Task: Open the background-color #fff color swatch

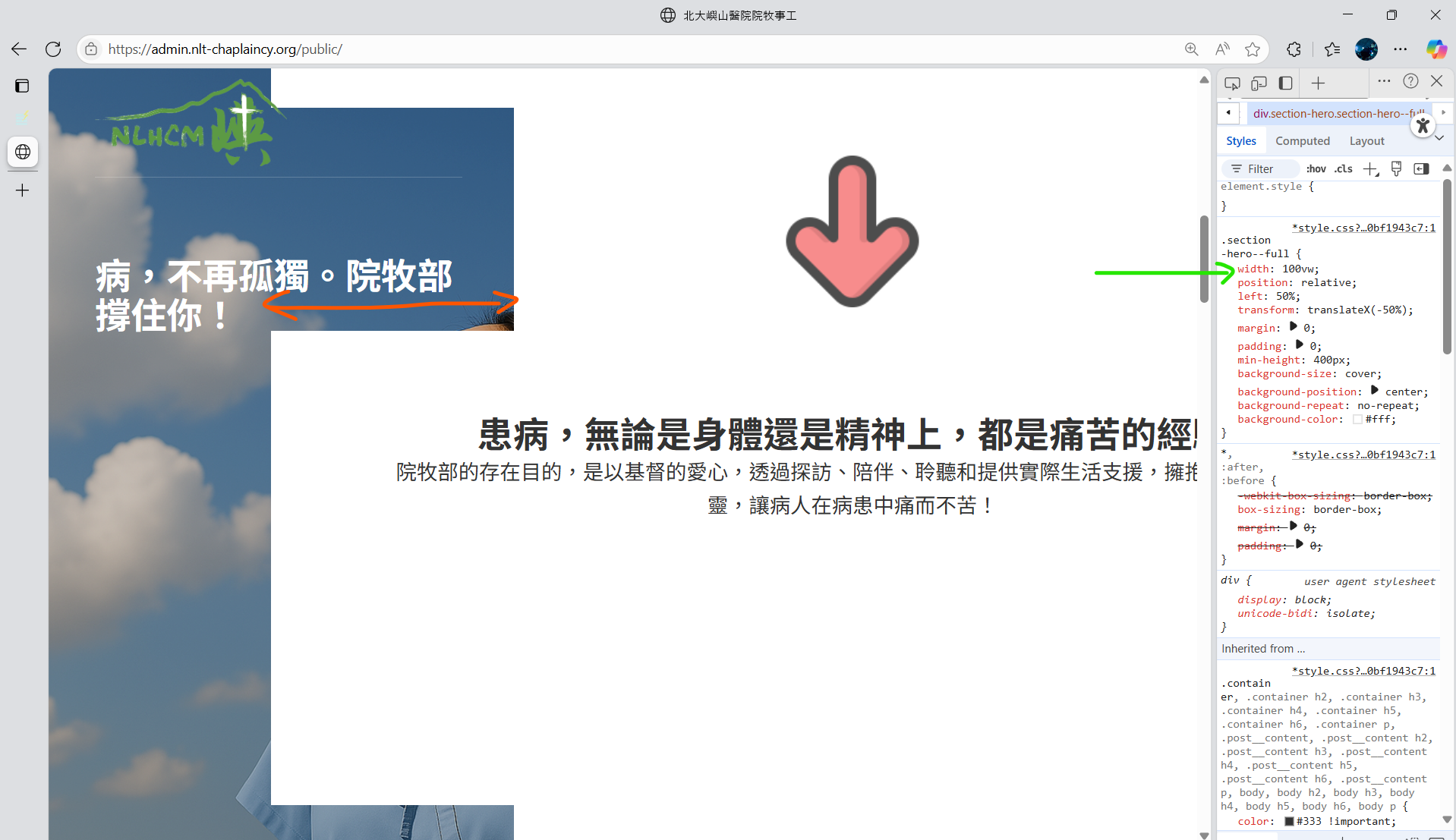Action: [1357, 420]
